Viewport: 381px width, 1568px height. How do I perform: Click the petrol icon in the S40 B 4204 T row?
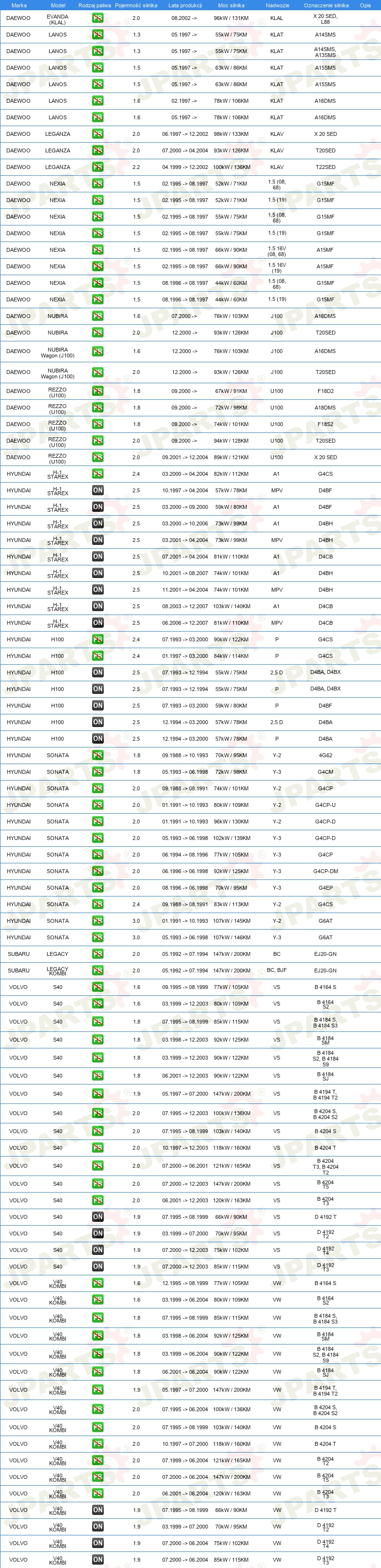(97, 1147)
